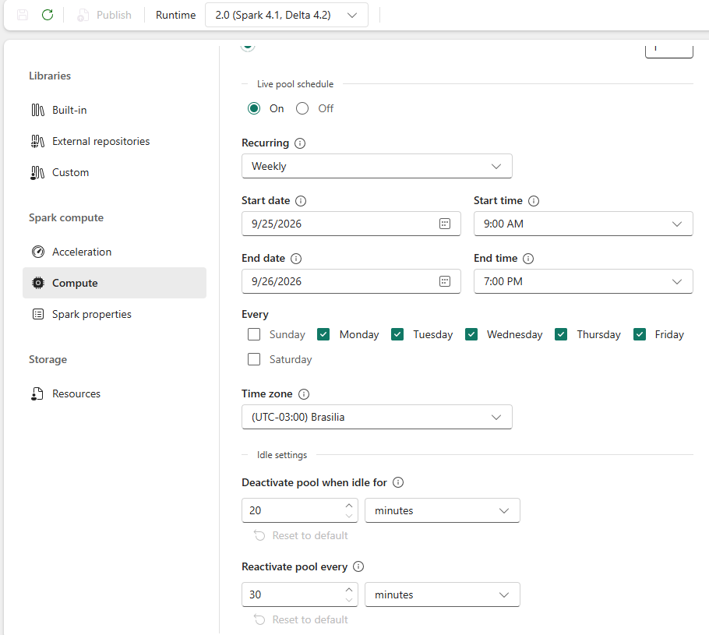Expand the Recurring Weekly dropdown
This screenshot has height=635, width=709.
pos(377,166)
